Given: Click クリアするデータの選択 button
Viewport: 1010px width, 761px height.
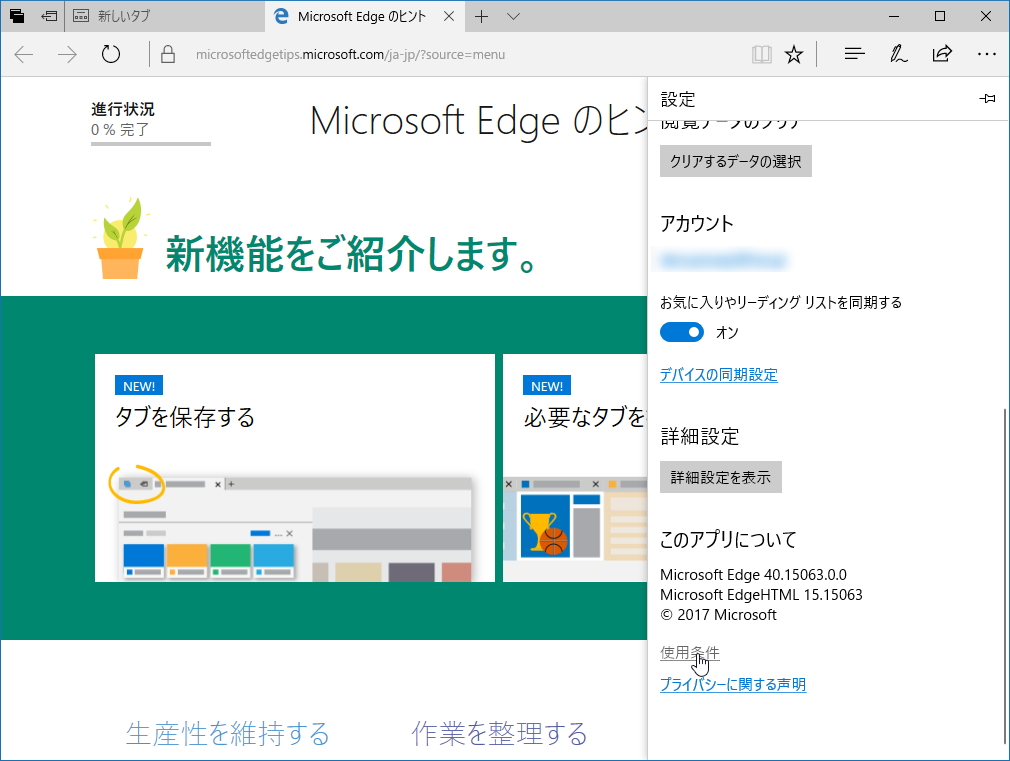Looking at the screenshot, I should click(x=735, y=160).
